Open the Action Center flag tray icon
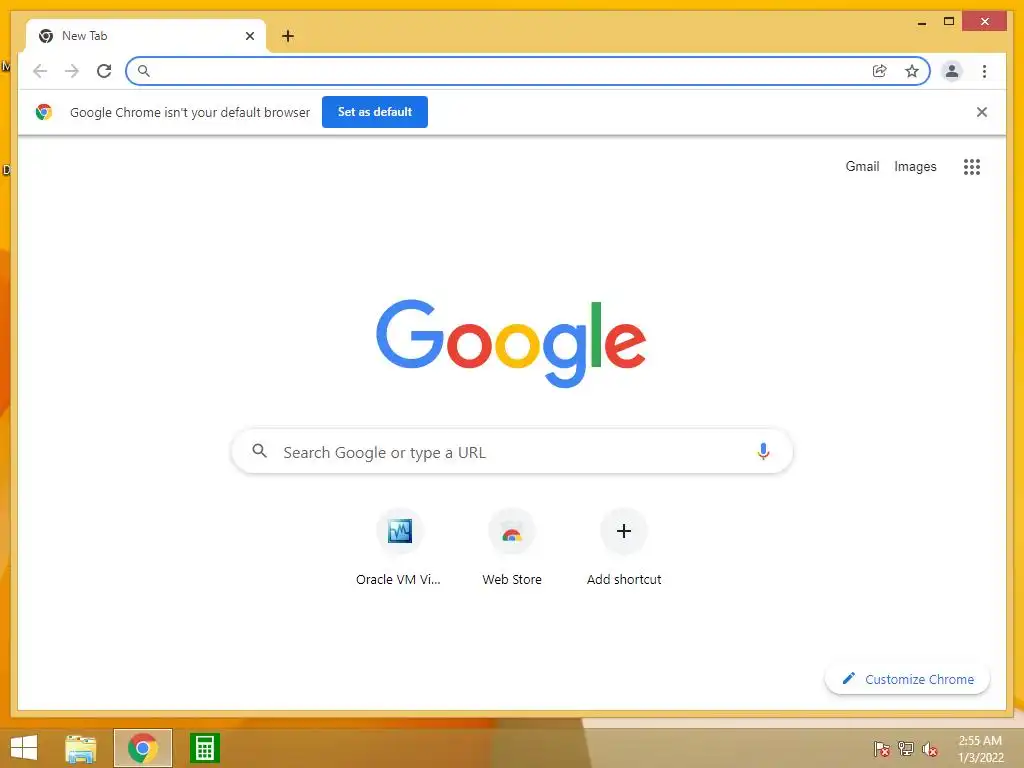 pos(882,748)
